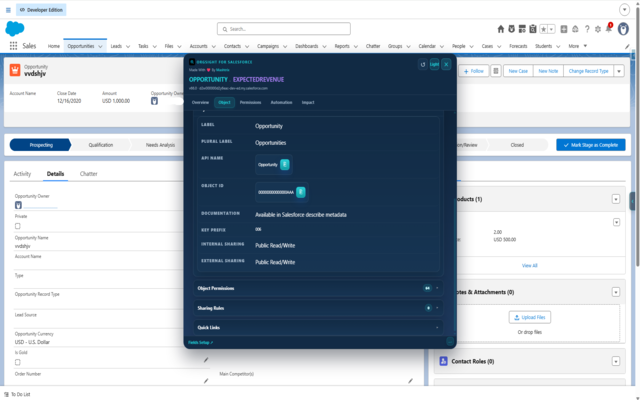Click the edit pencil icon for Order Number
Image resolution: width=640 pixels, height=400 pixels.
206,381
